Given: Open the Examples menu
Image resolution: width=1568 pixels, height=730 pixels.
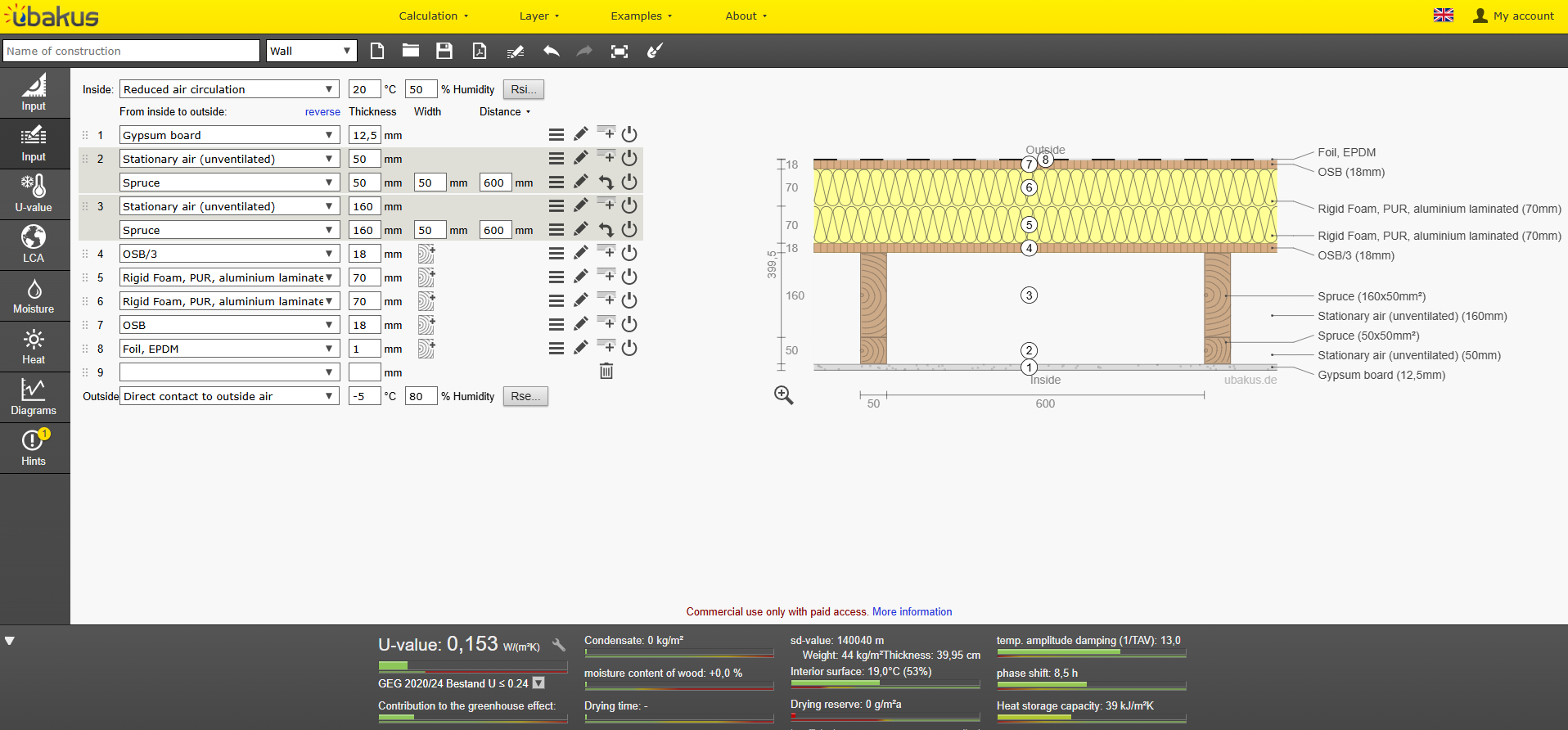Looking at the screenshot, I should [x=642, y=16].
